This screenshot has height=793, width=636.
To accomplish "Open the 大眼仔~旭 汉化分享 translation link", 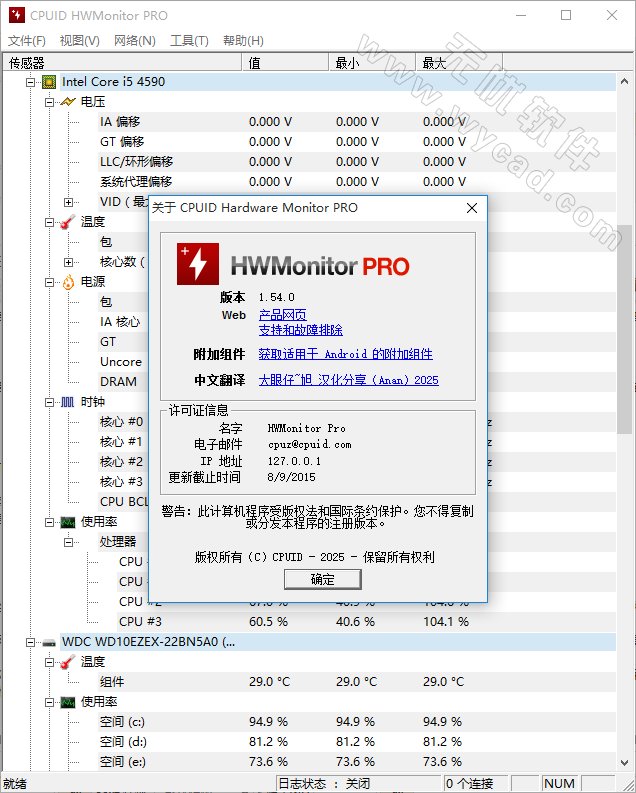I will point(348,380).
